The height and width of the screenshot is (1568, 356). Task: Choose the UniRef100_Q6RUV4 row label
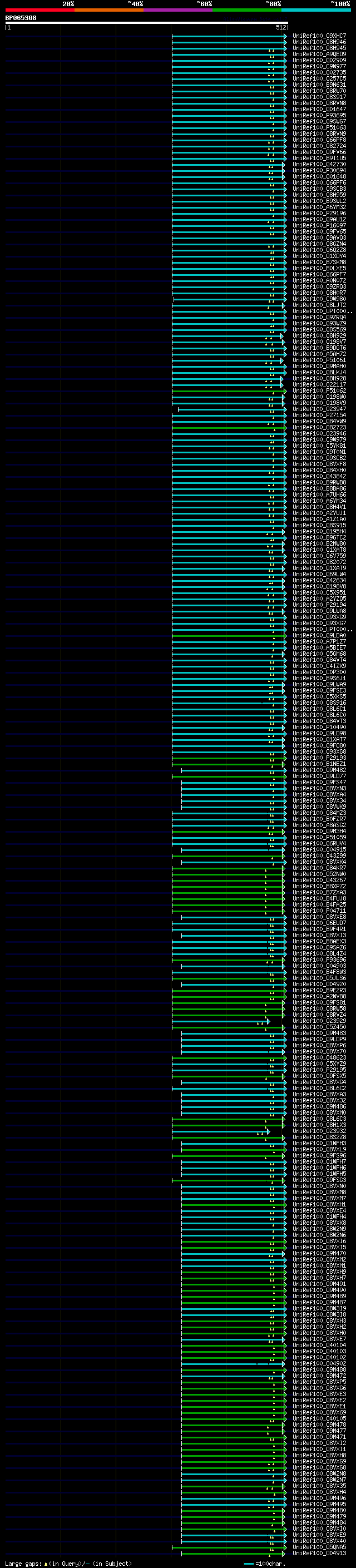click(x=319, y=843)
